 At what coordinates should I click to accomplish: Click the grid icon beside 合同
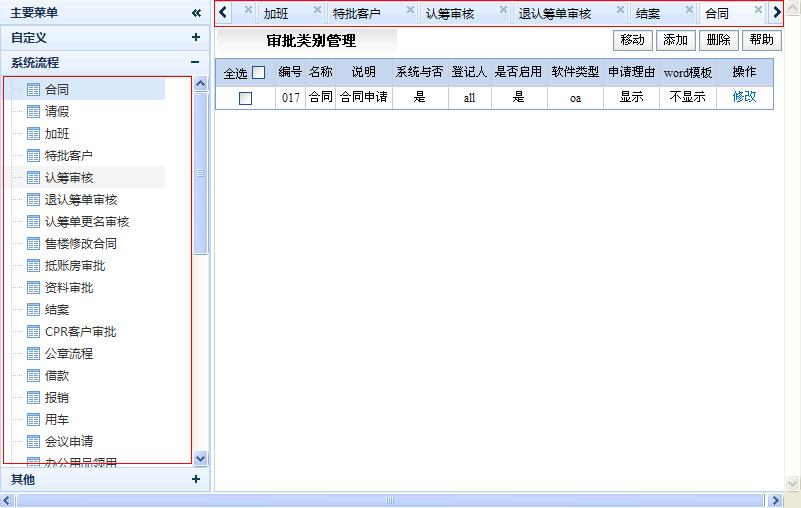(33, 90)
